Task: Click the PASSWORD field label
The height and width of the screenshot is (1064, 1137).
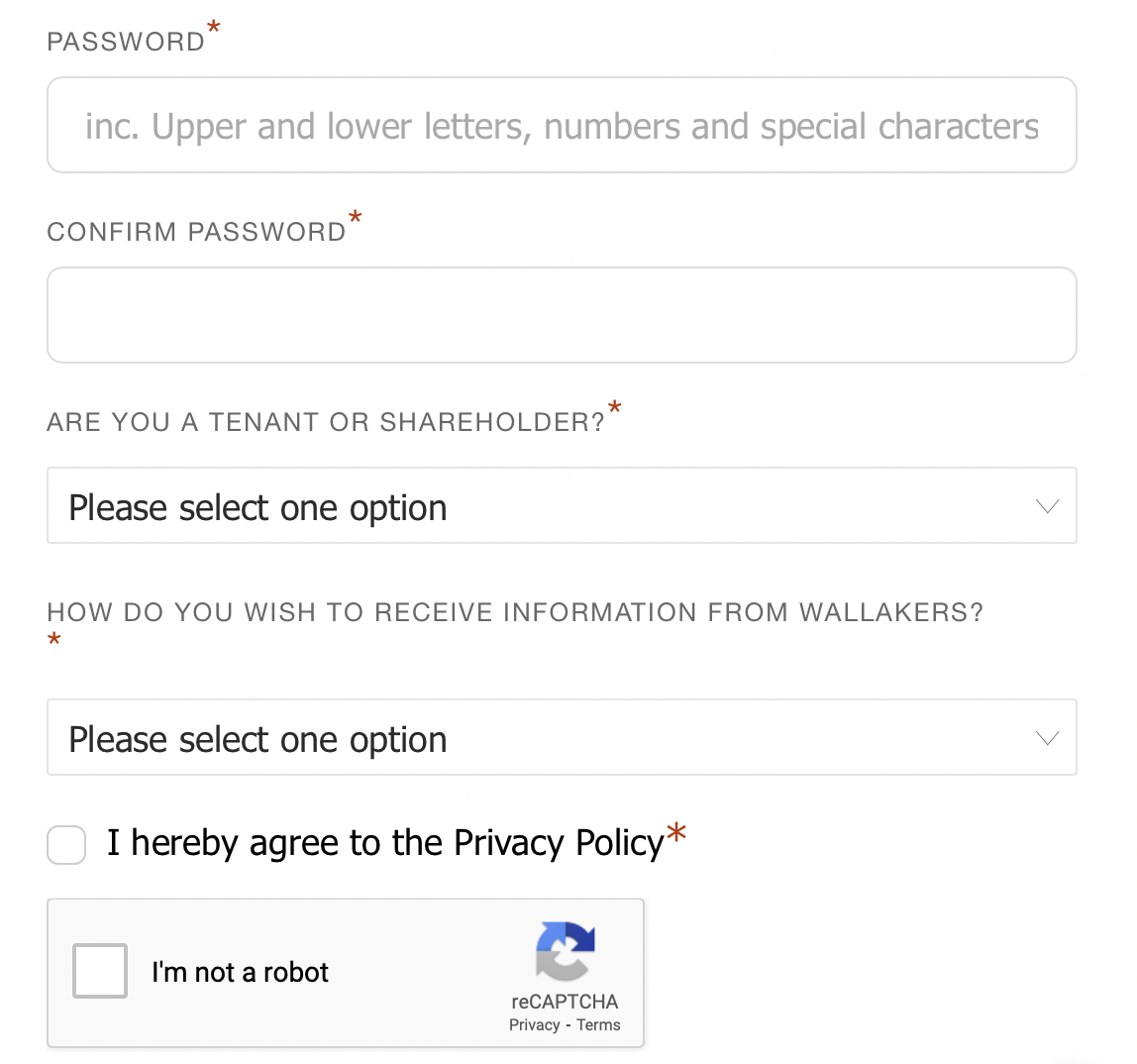Action: 126,42
